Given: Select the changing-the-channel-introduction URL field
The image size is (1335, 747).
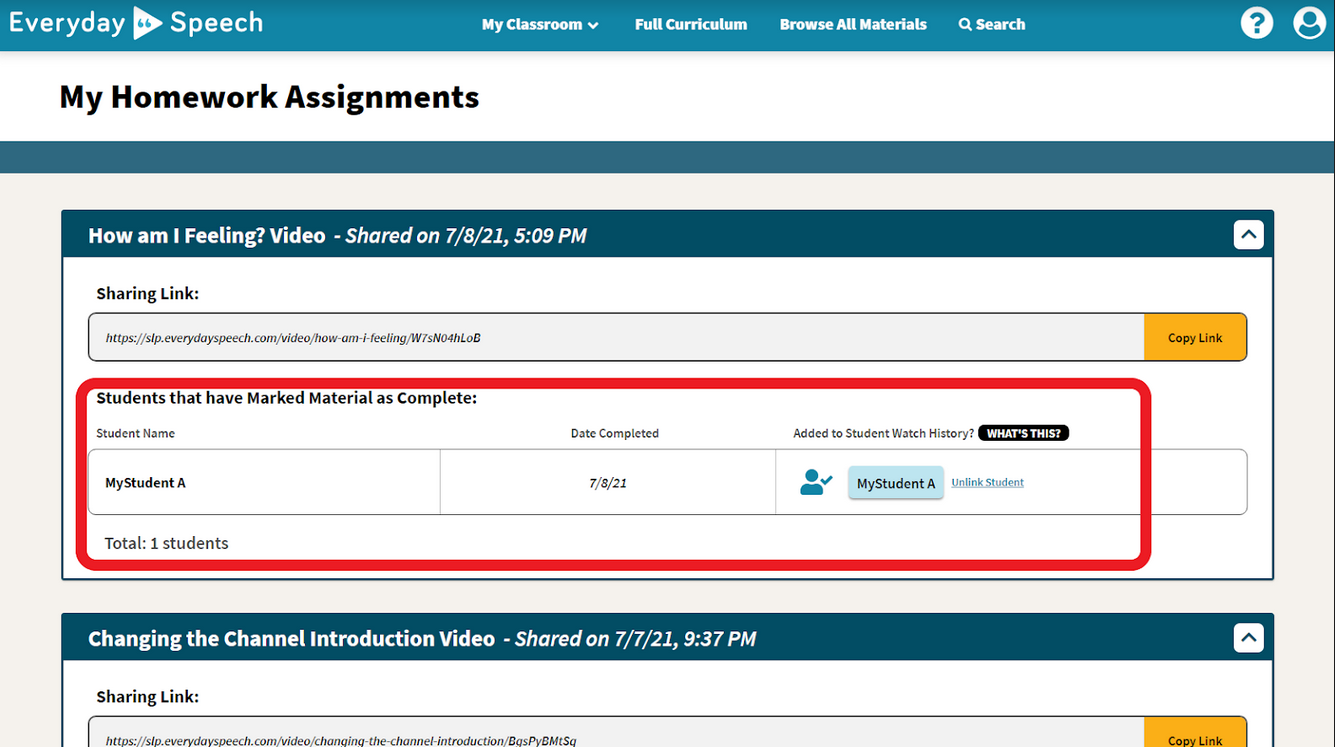Looking at the screenshot, I should tap(616, 732).
